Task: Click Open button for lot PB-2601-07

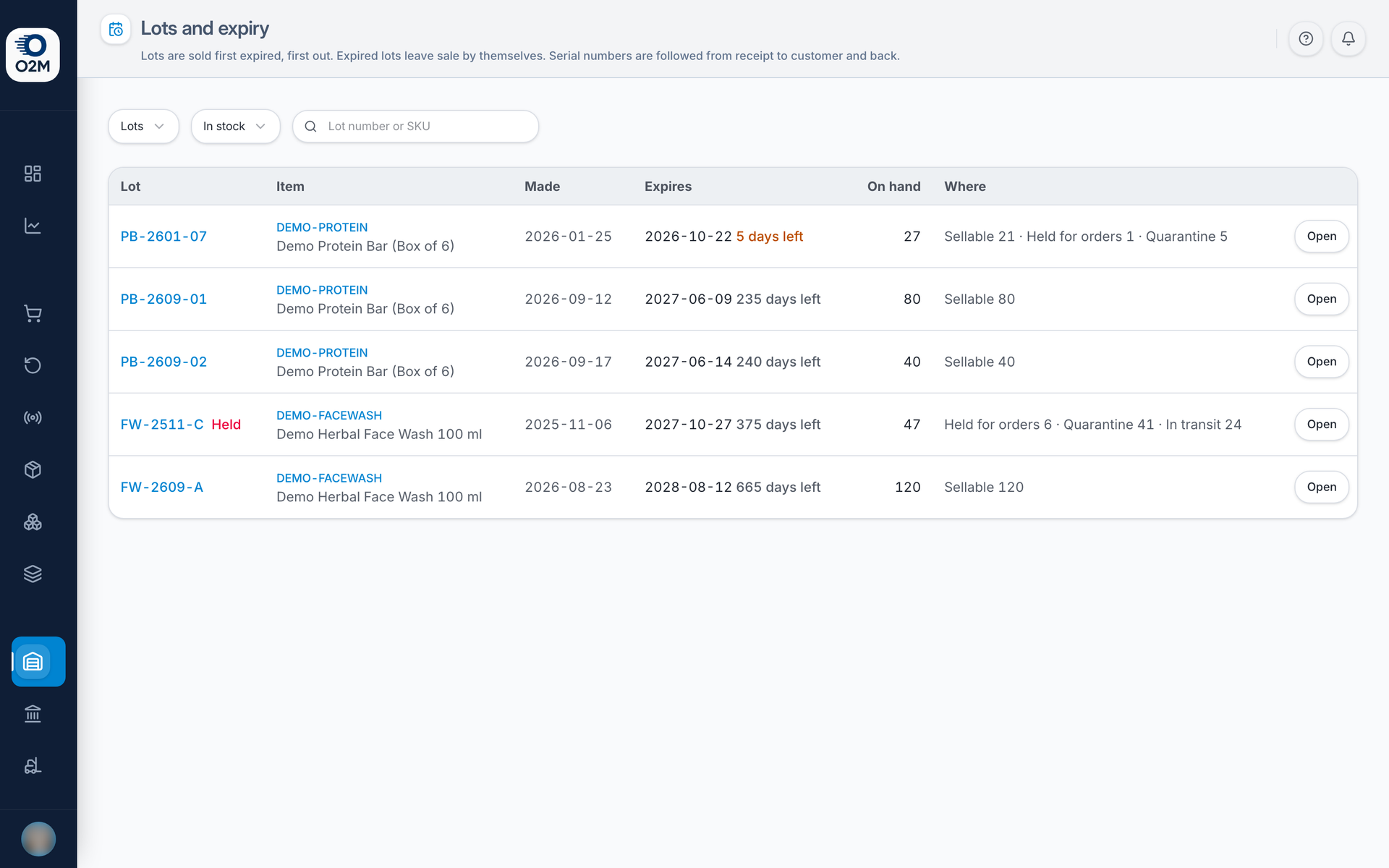Action: click(x=1321, y=237)
